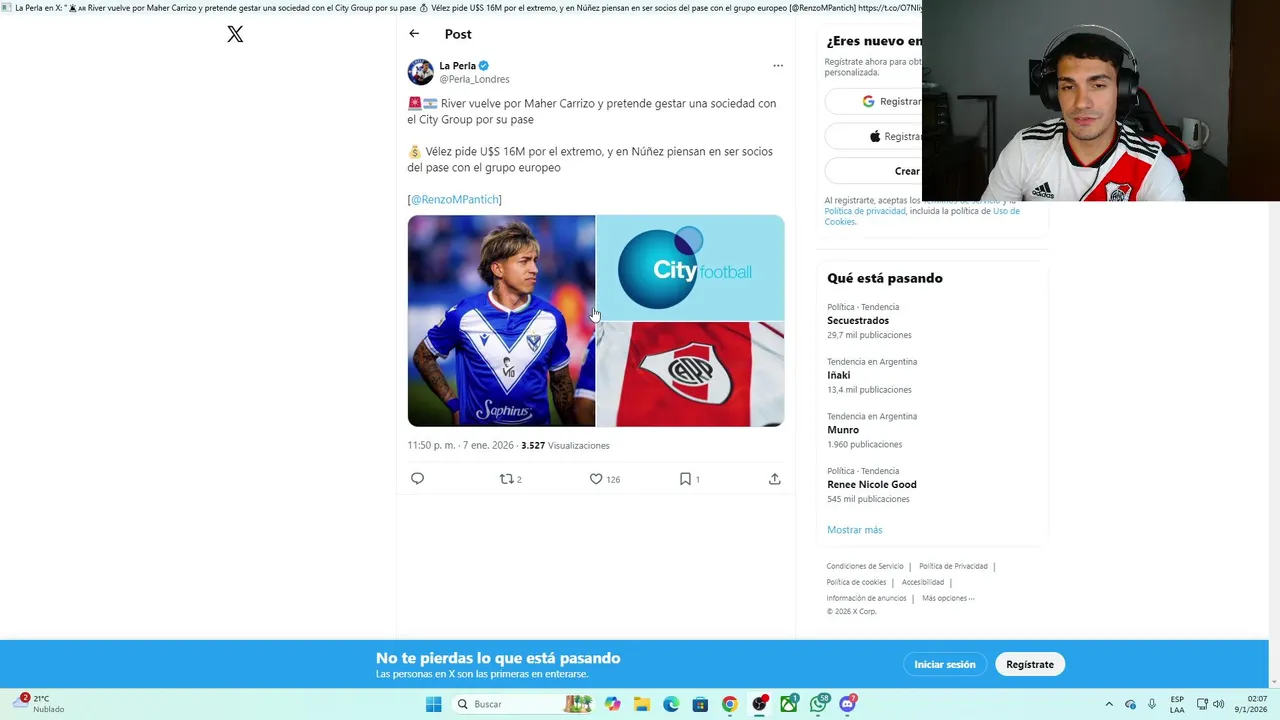Open the weather widget showing 21°C
The height and width of the screenshot is (720, 1280).
40,704
